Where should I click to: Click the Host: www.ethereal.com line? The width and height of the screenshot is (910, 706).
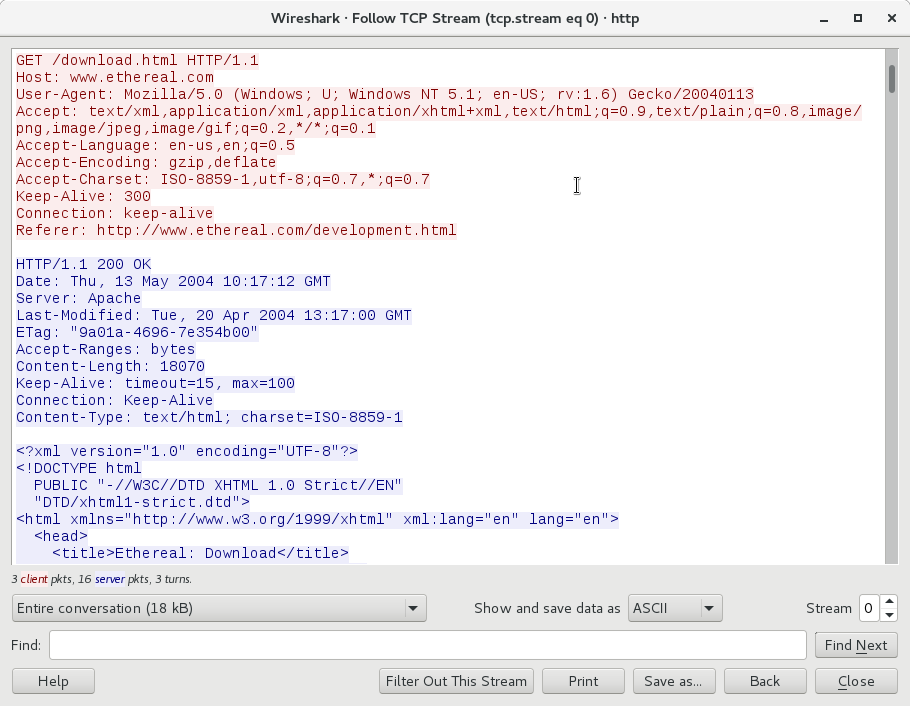pyautogui.click(x=115, y=77)
